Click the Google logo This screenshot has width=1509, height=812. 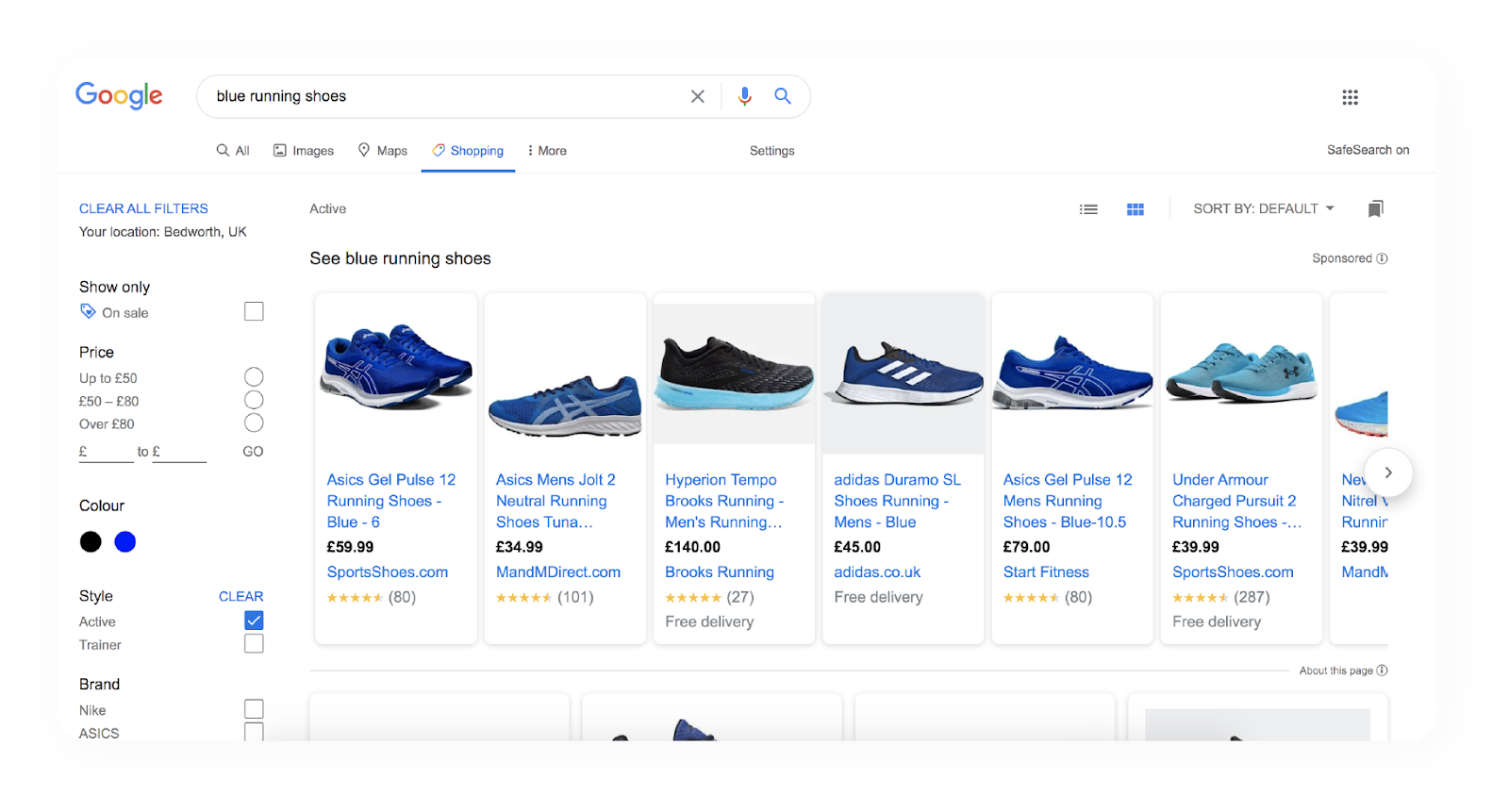pos(119,95)
